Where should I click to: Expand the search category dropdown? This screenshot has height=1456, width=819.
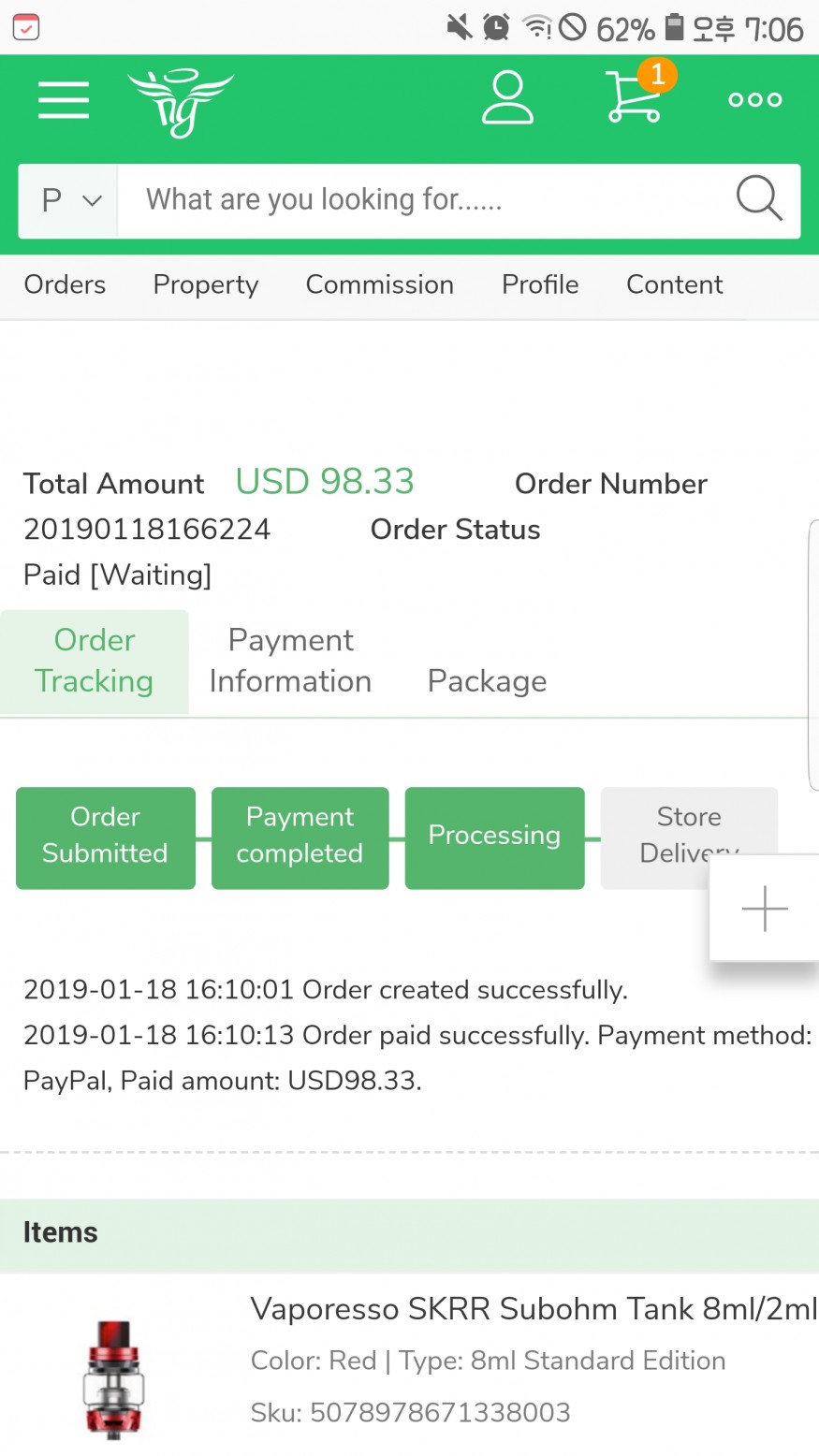pos(69,200)
